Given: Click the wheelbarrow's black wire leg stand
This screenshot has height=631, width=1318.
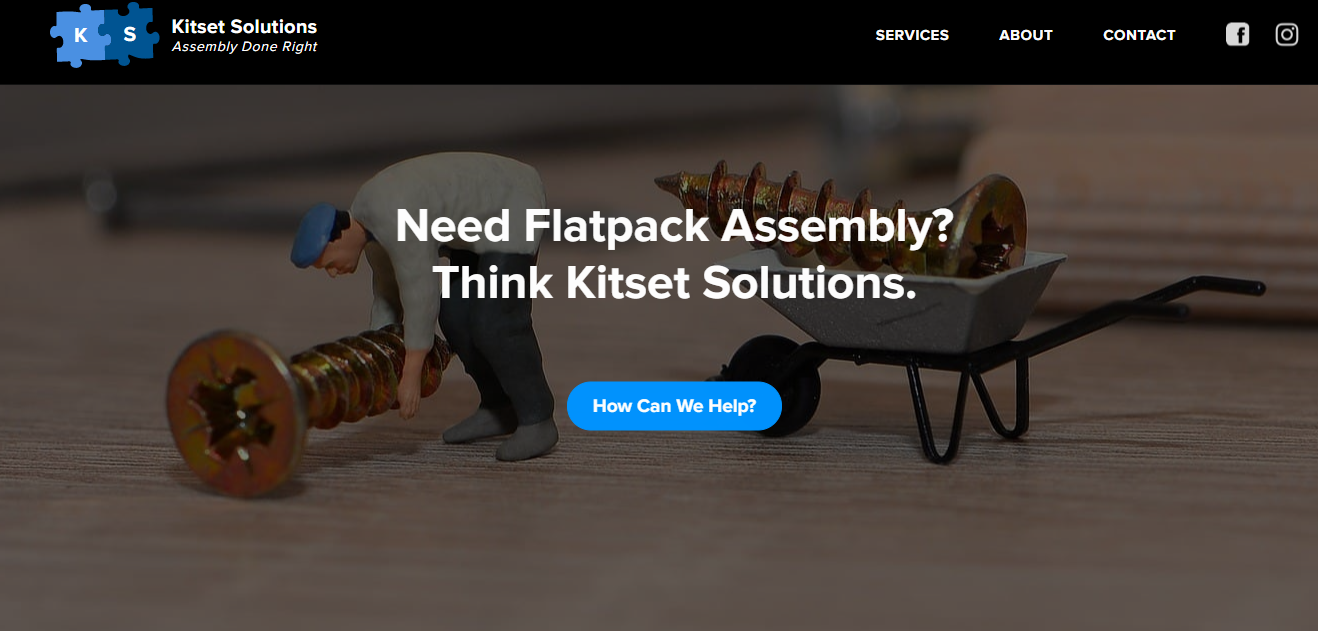Looking at the screenshot, I should click(x=965, y=405).
